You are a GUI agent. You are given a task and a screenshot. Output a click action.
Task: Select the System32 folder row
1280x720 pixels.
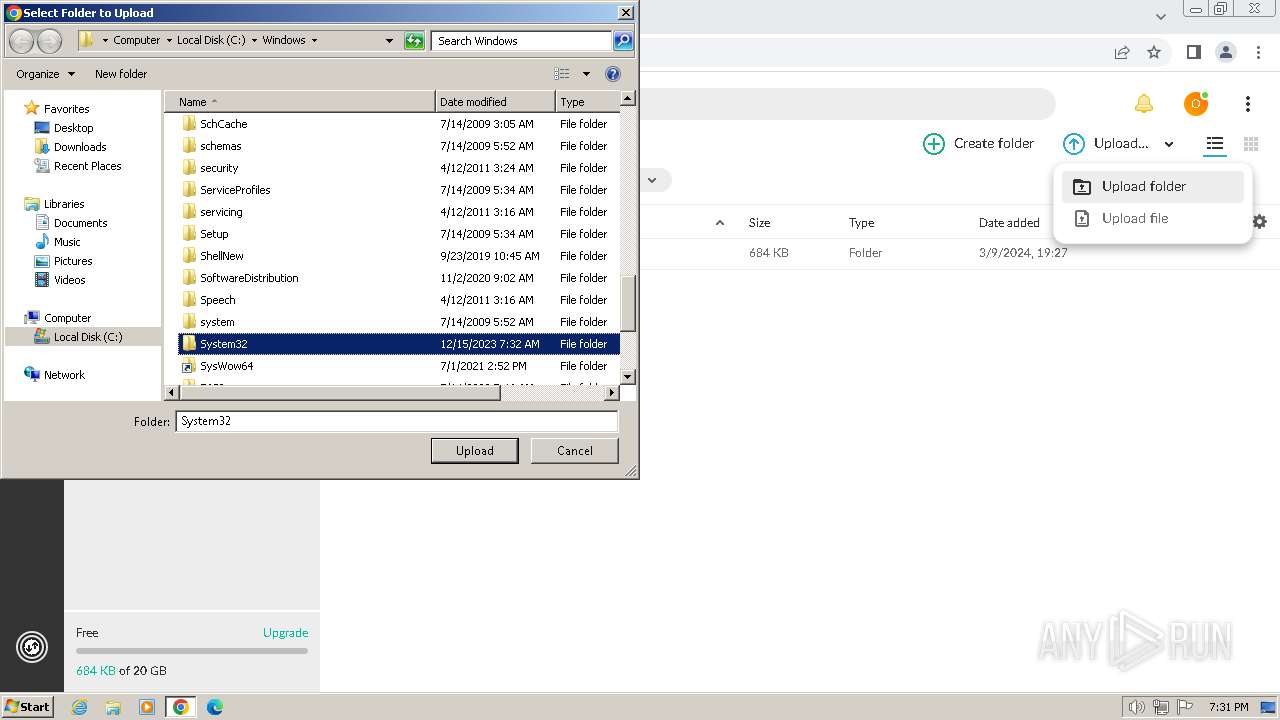tap(399, 344)
